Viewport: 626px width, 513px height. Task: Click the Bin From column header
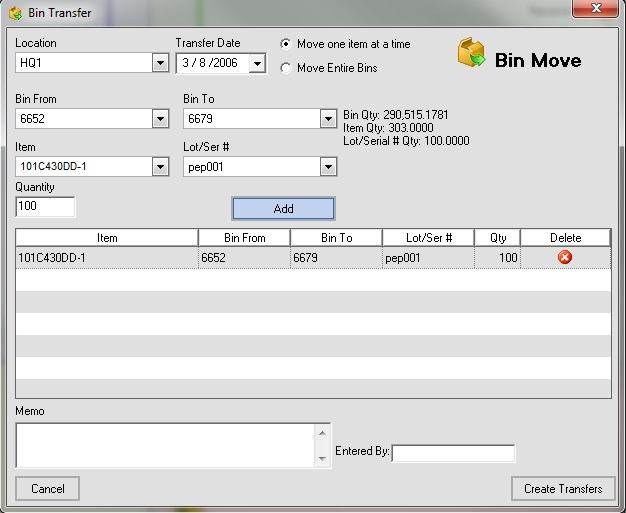click(244, 238)
